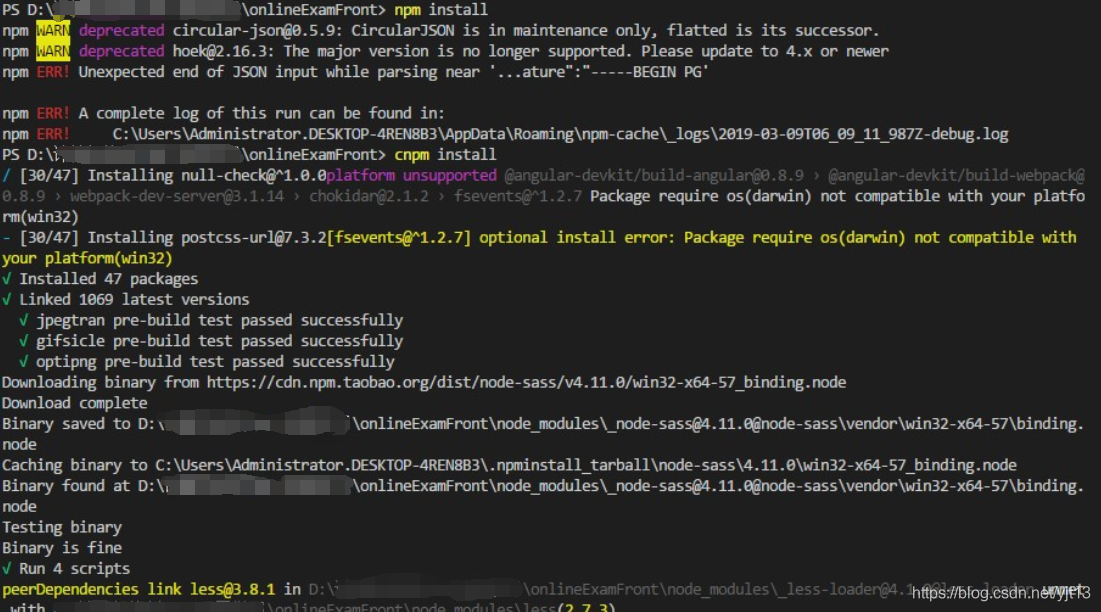Click 'peerDependencies link less@3.8.1' text
The image size is (1101, 612).
coord(138,590)
